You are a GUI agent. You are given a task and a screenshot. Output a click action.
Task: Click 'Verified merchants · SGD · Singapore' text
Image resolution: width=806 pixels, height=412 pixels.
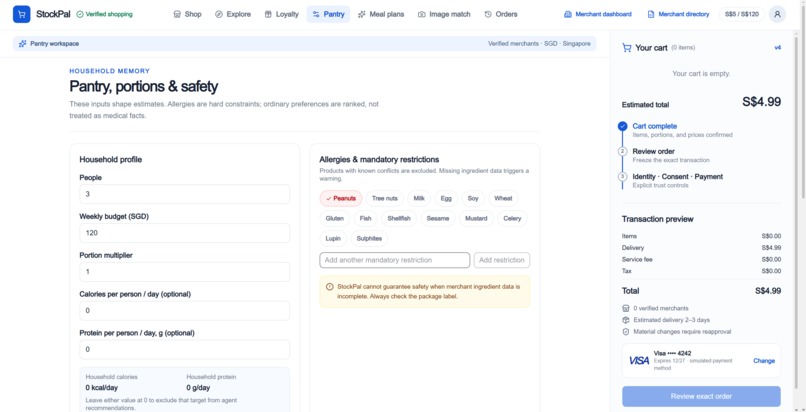coord(539,44)
